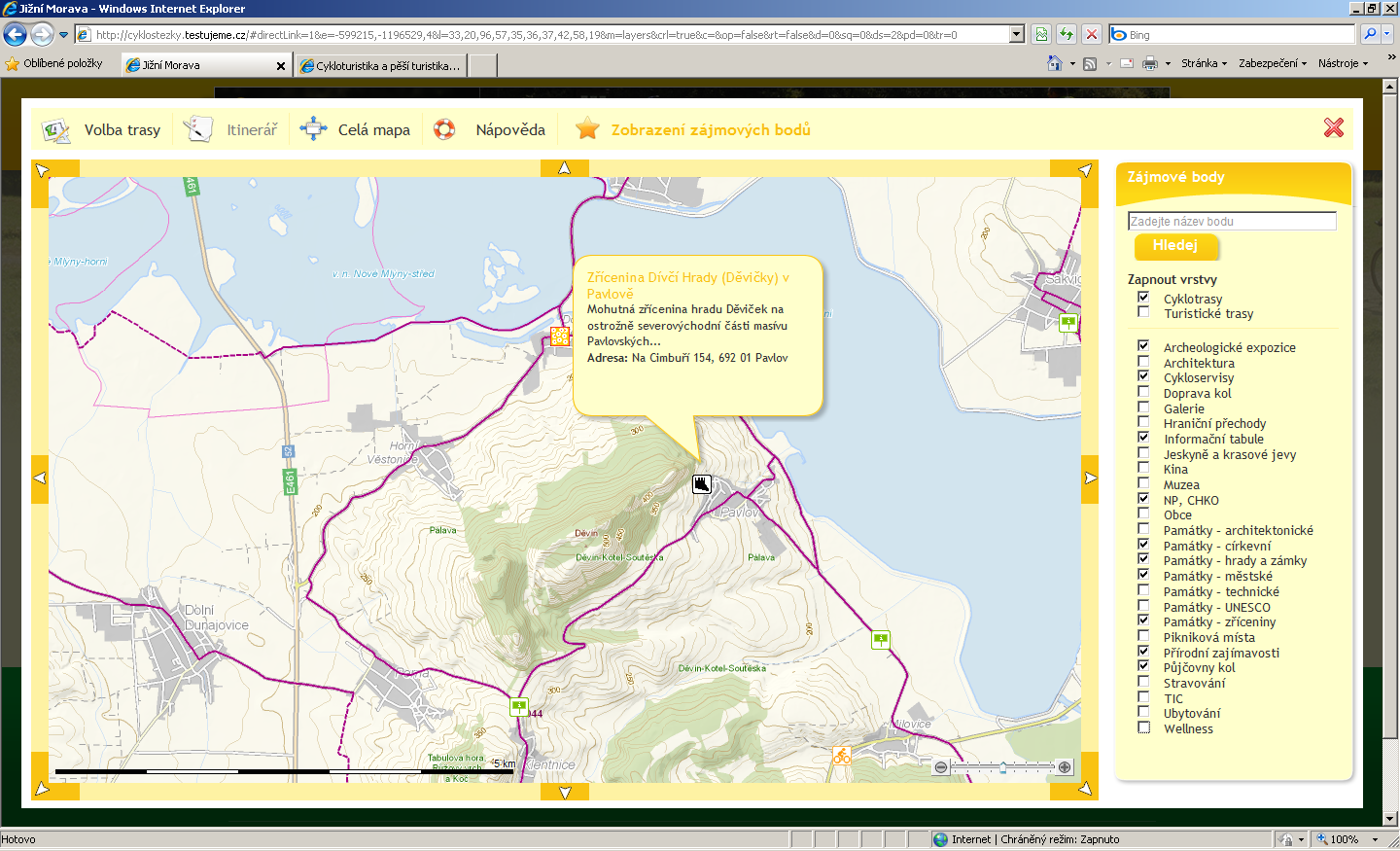This screenshot has height=851, width=1400.
Task: Close the map overlay with the red X
Action: point(1334,127)
